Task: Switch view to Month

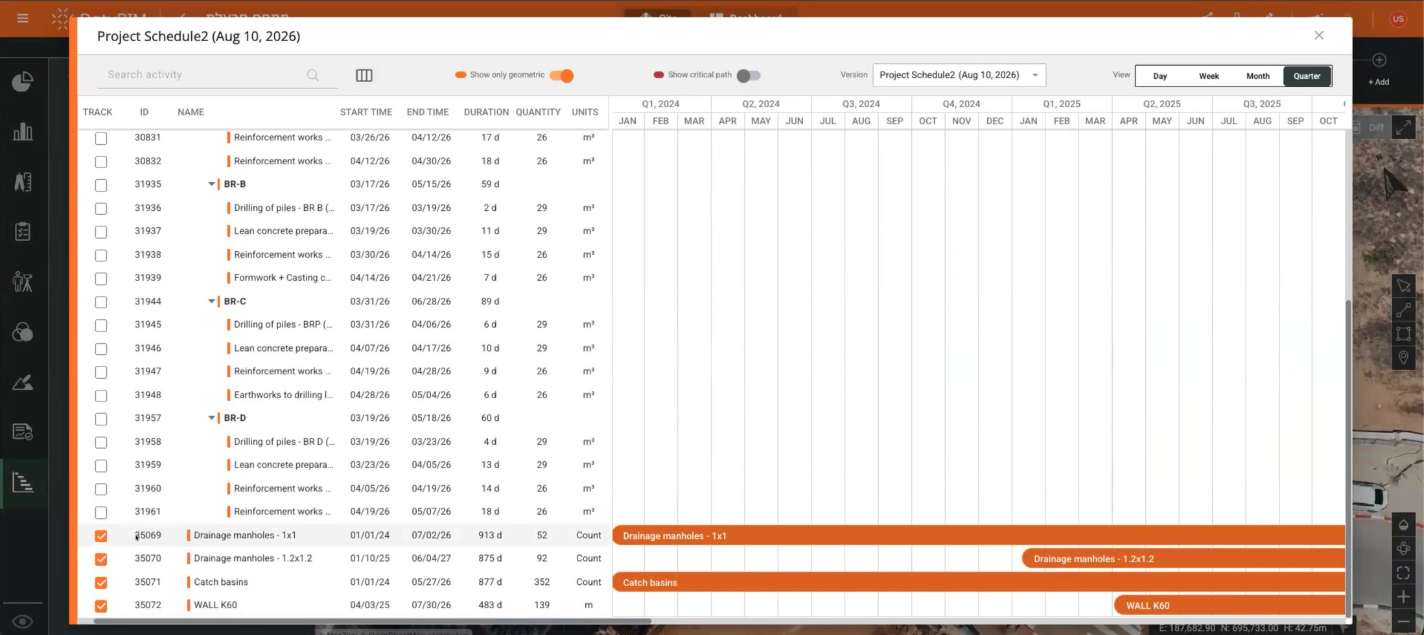Action: 1258,76
